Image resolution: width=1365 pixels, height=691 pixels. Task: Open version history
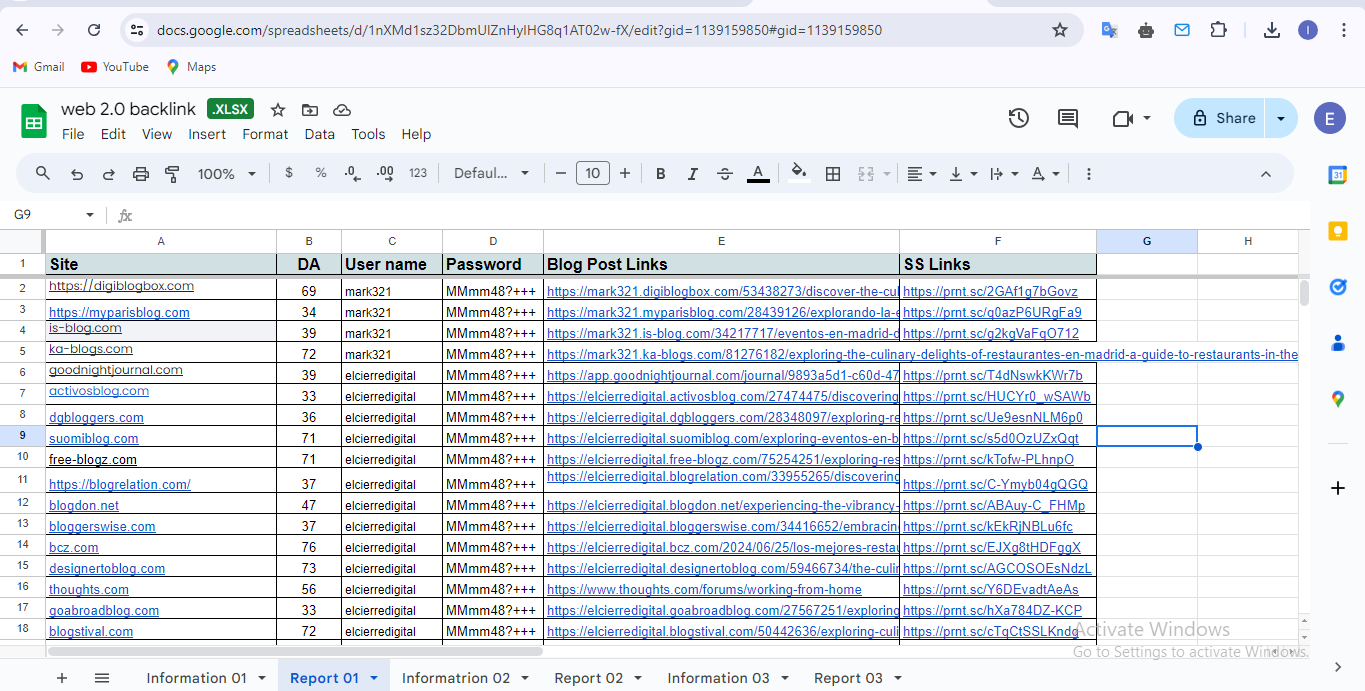[1018, 118]
